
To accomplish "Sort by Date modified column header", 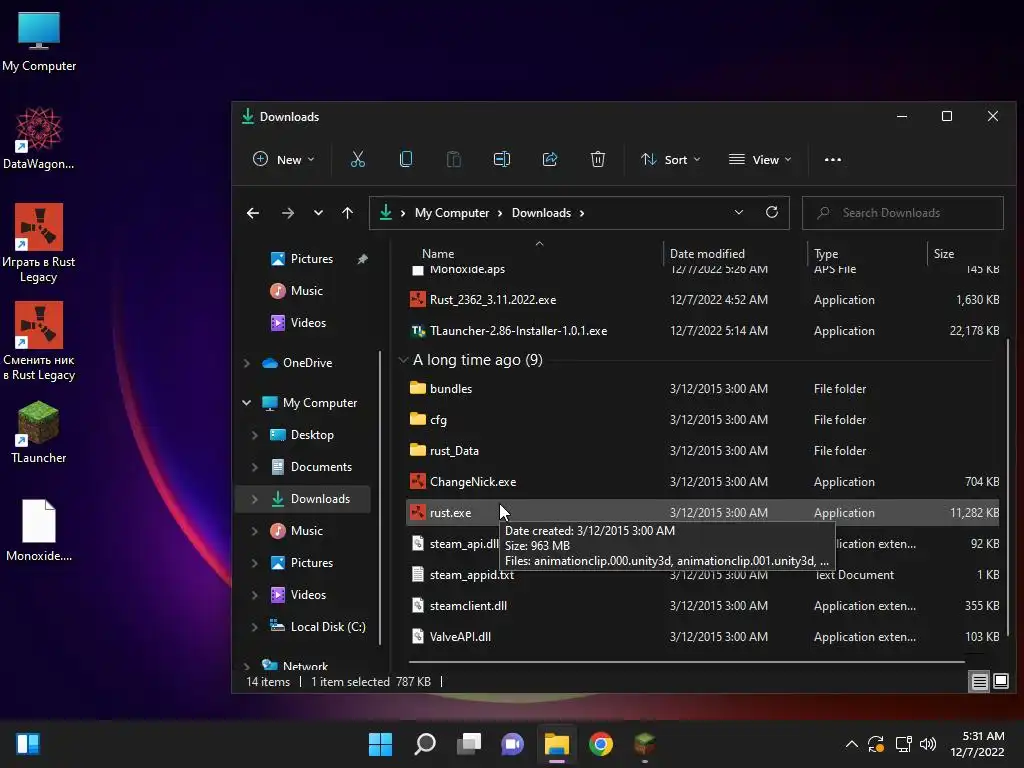I will pyautogui.click(x=707, y=254).
